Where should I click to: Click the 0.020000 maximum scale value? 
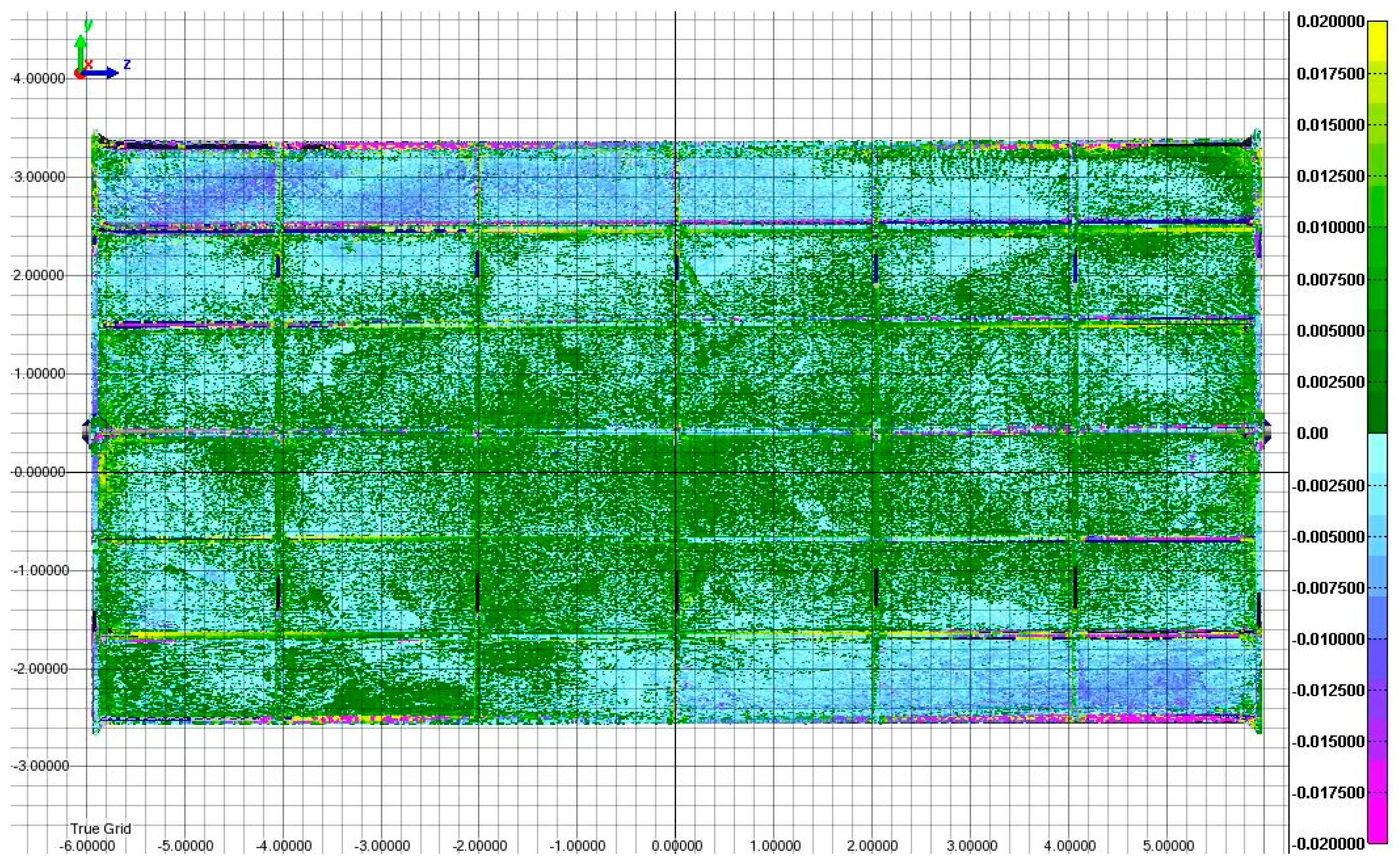[x=1330, y=22]
